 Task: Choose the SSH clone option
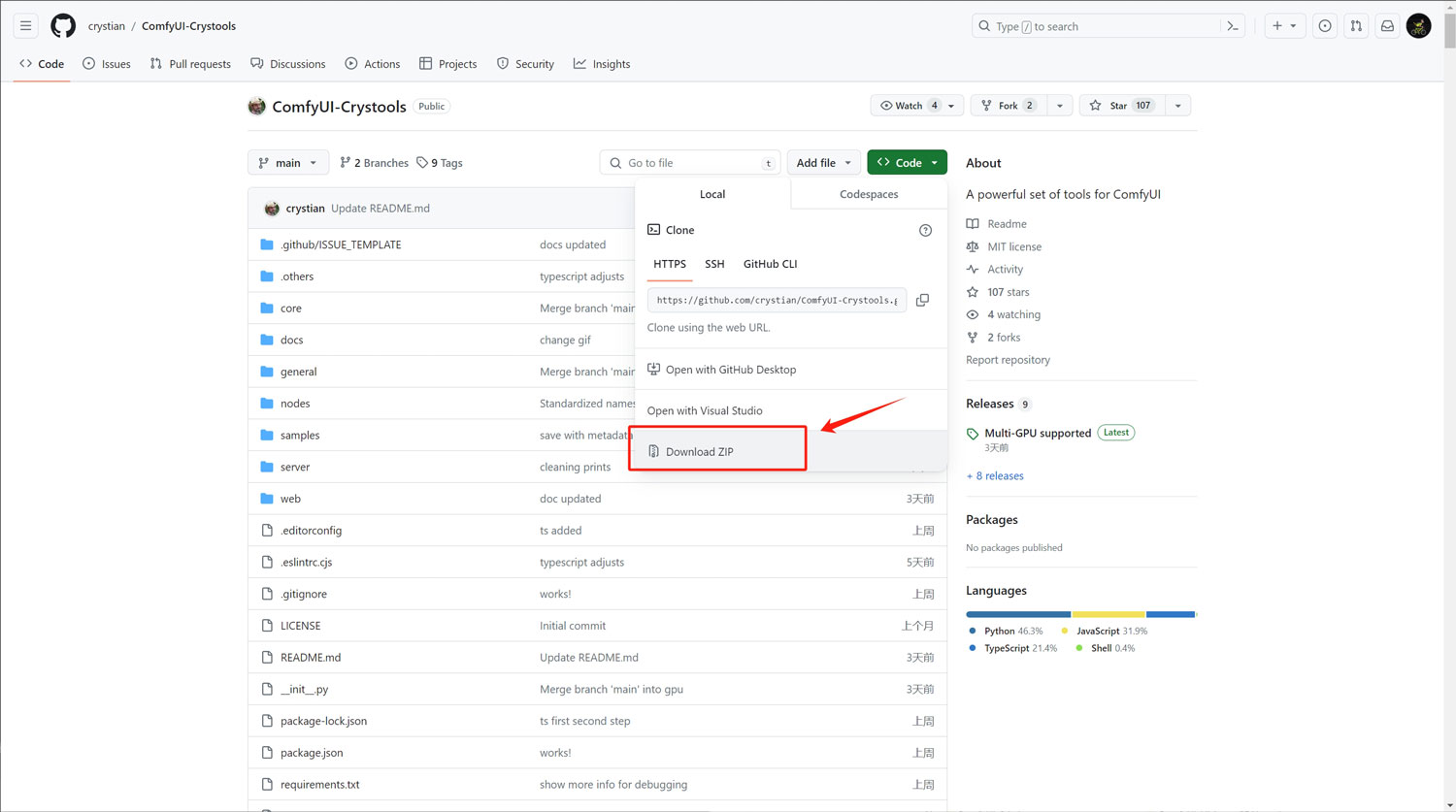[714, 264]
